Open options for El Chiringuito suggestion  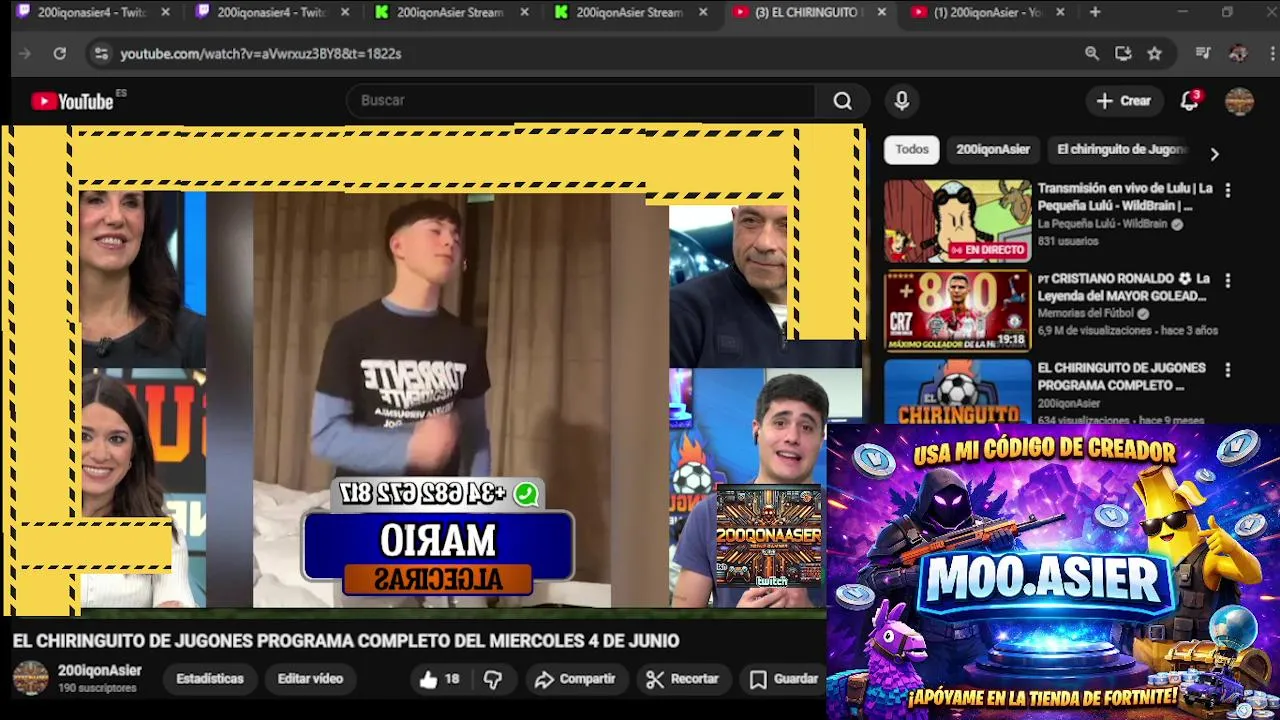pos(1227,370)
